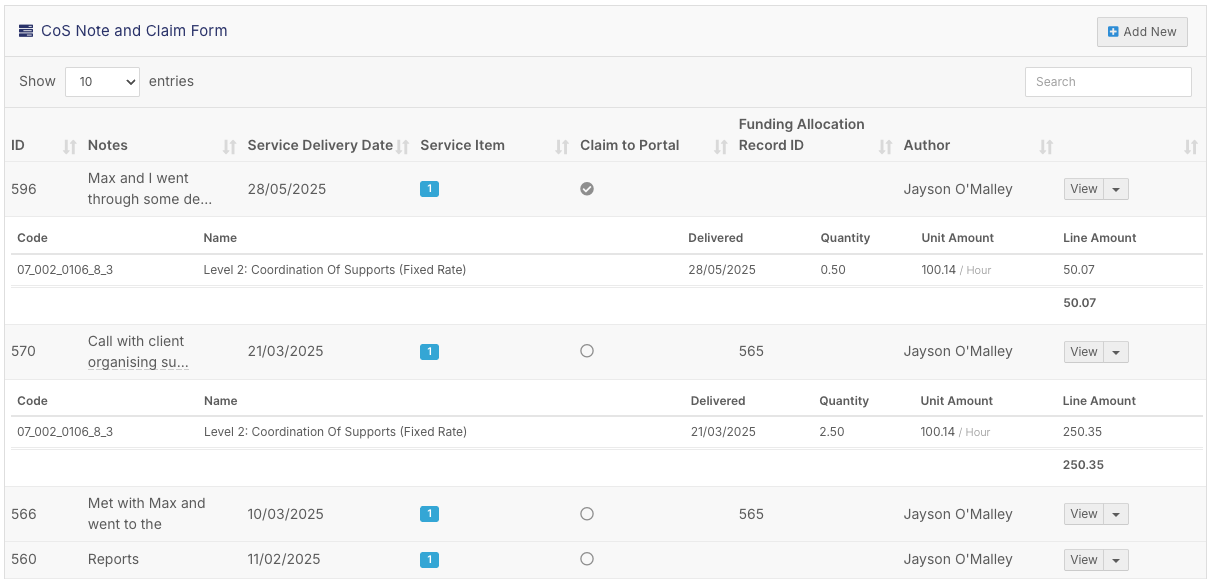
Task: Click note 'Met with Max and went to the'
Action: 147,514
